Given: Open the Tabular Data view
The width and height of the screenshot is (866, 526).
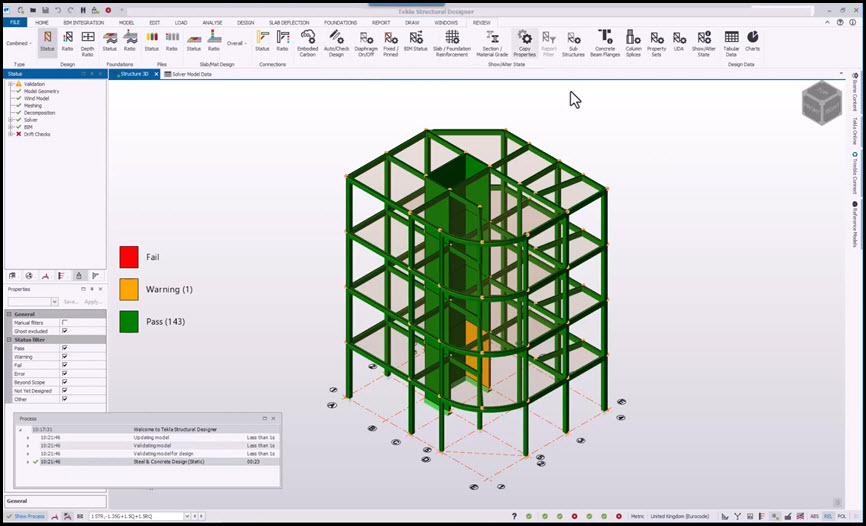Looking at the screenshot, I should click(731, 43).
